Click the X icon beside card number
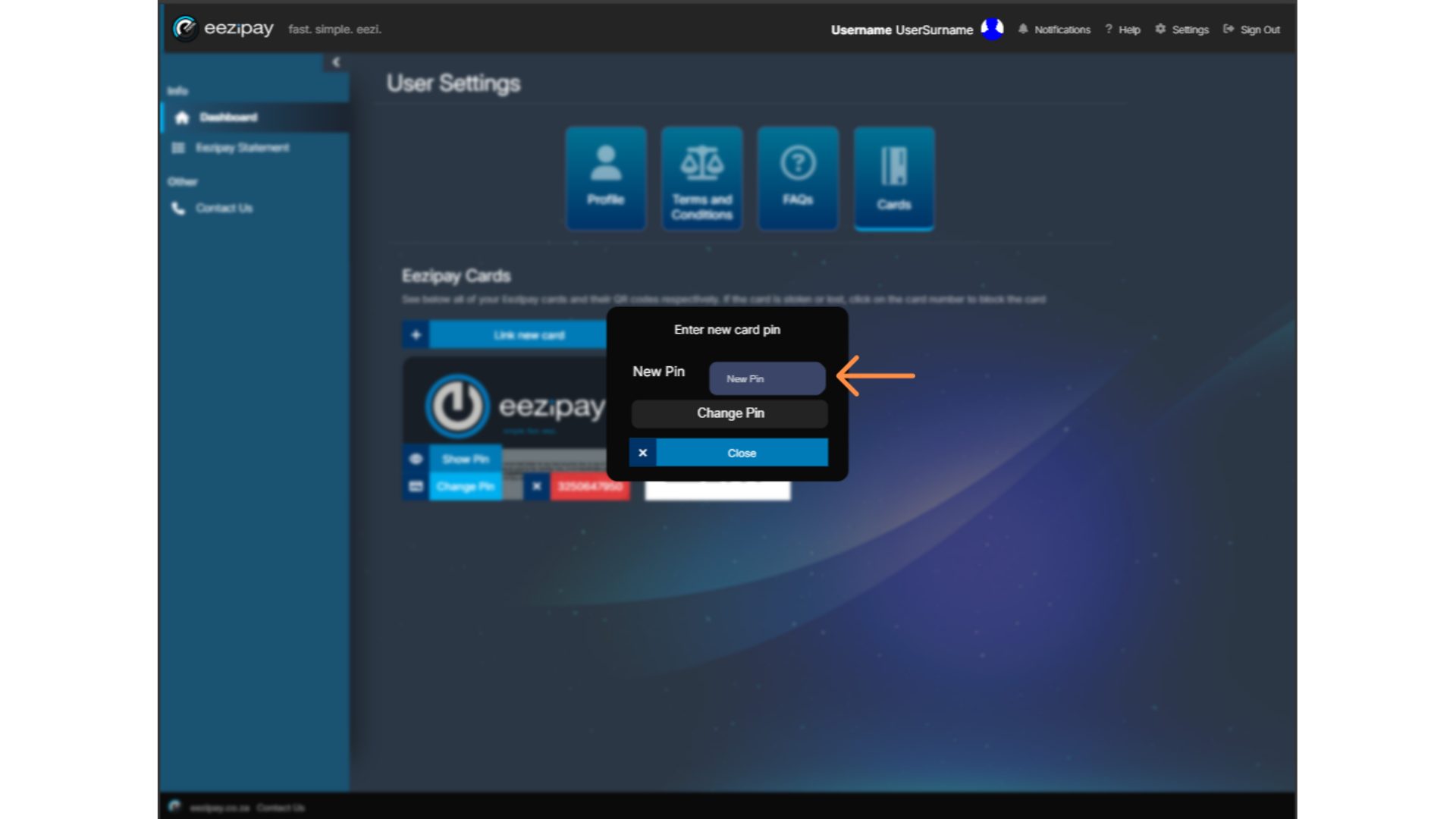This screenshot has width=1456, height=819. tap(536, 486)
